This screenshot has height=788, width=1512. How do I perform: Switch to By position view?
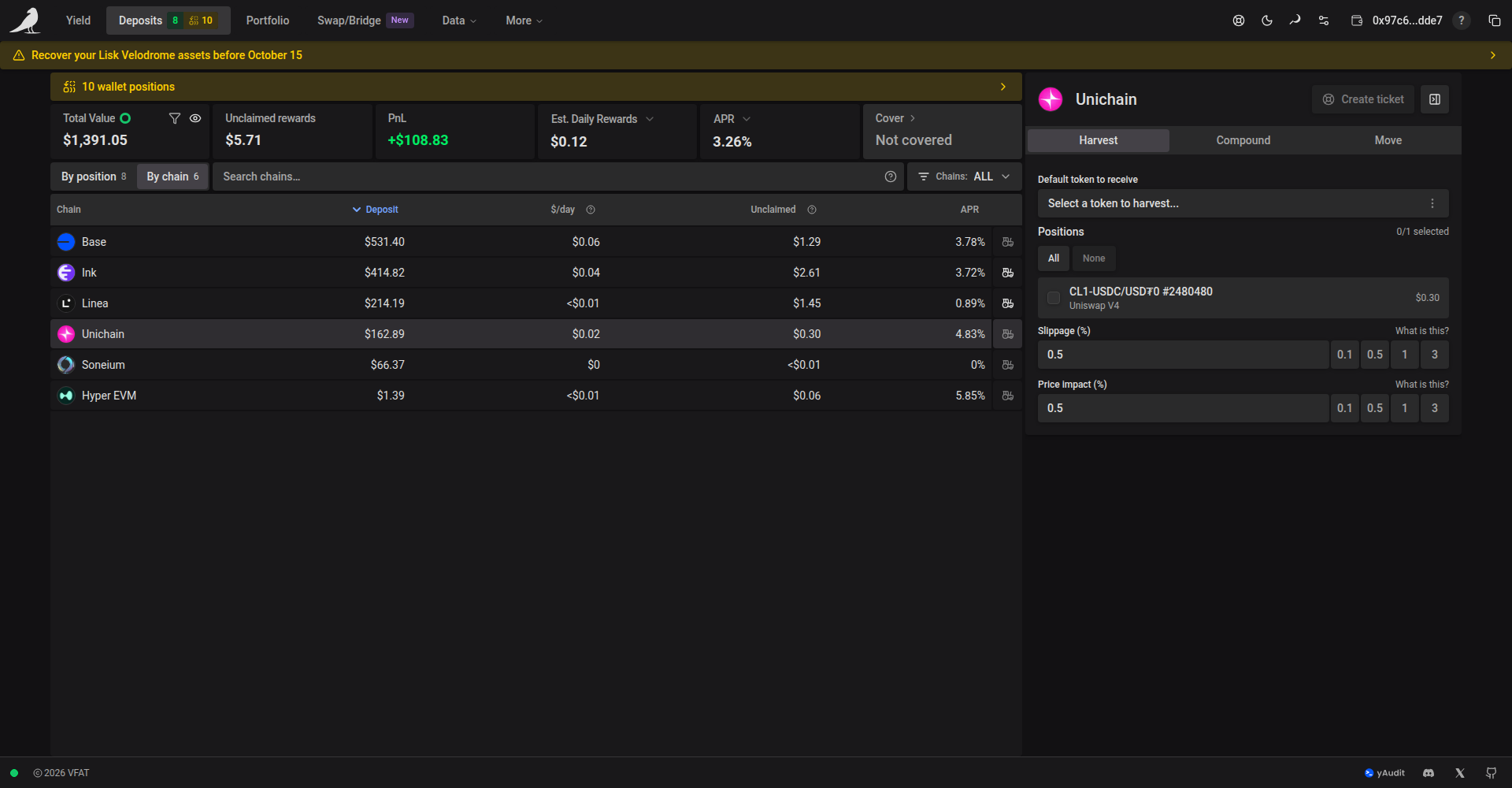tap(94, 177)
